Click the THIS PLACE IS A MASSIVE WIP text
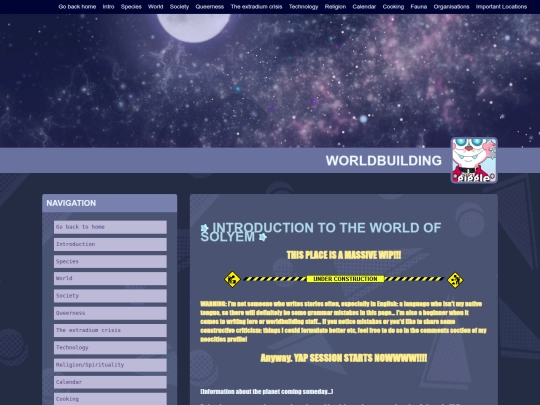The width and height of the screenshot is (540, 405). click(344, 255)
